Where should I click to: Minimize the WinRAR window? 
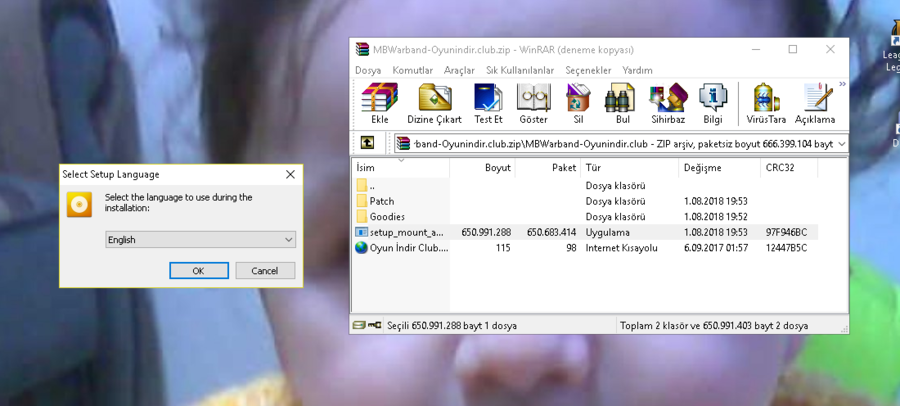(756, 49)
